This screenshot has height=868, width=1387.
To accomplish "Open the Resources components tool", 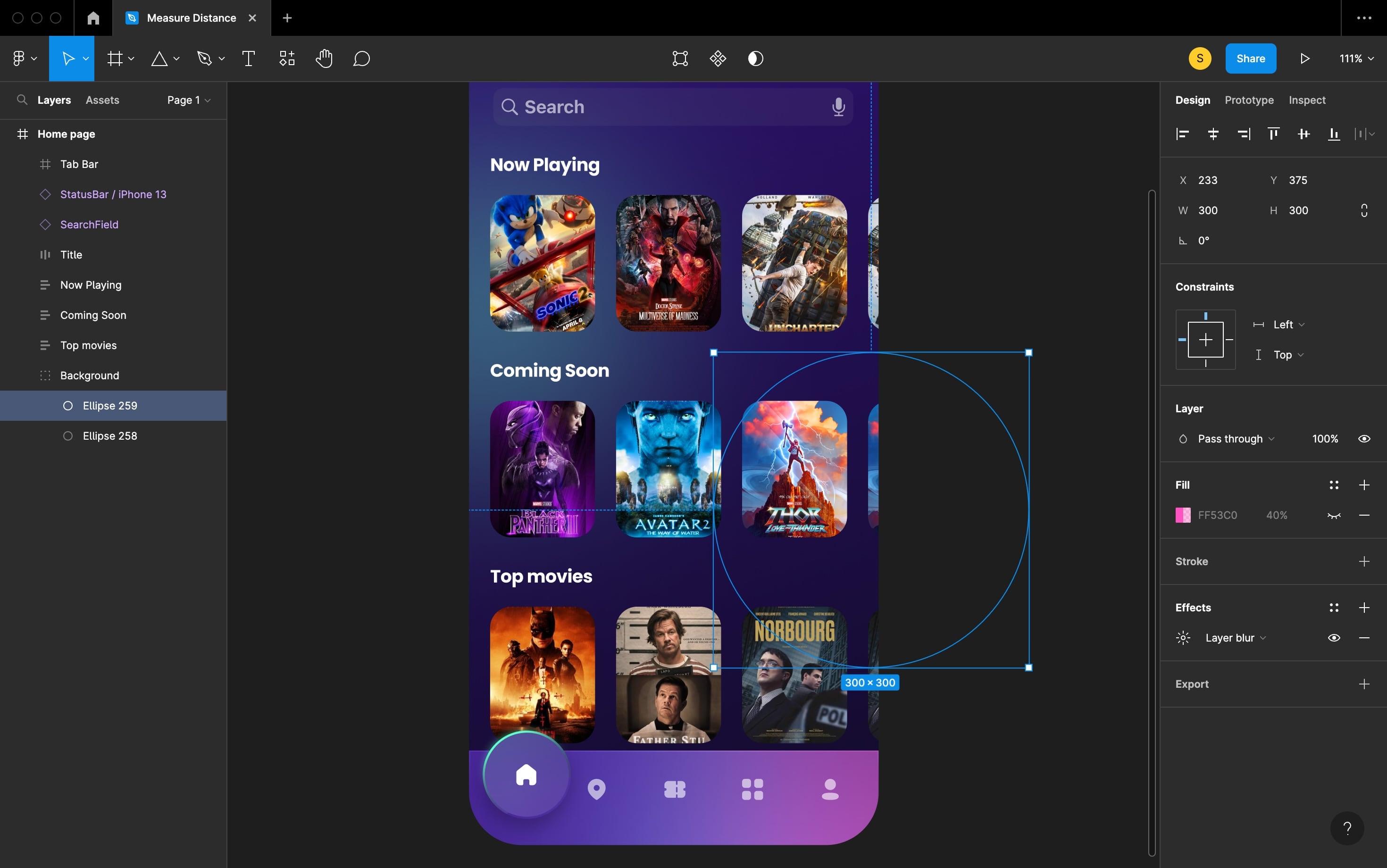I will pyautogui.click(x=286, y=58).
